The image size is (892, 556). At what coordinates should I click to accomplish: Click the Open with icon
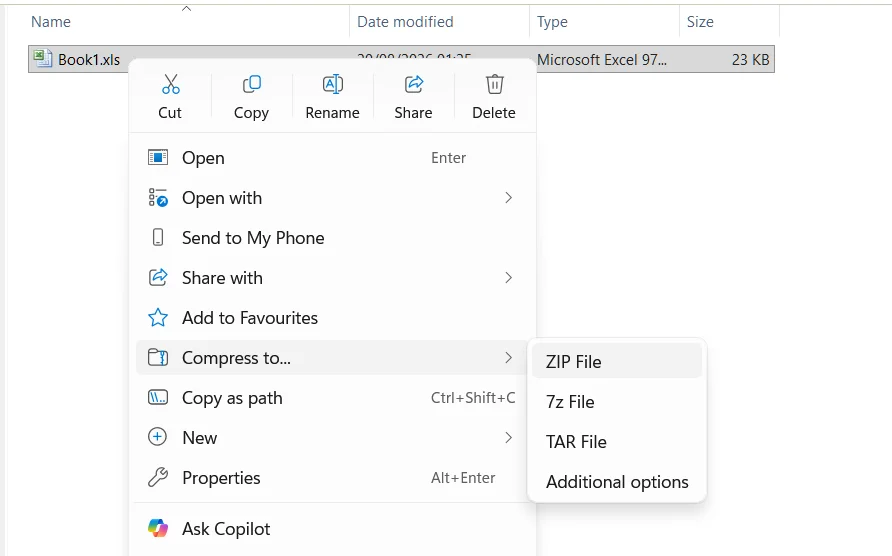(x=158, y=197)
